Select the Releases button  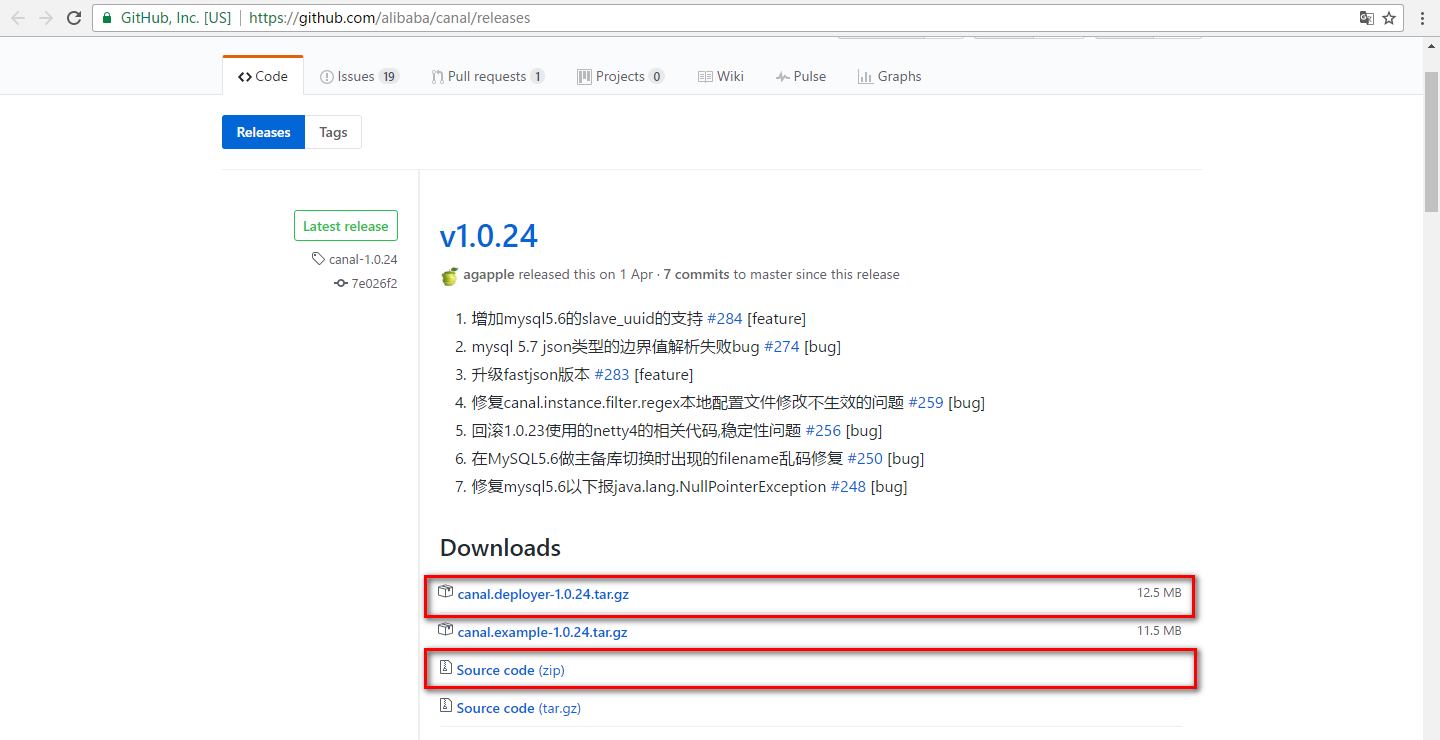tap(263, 132)
